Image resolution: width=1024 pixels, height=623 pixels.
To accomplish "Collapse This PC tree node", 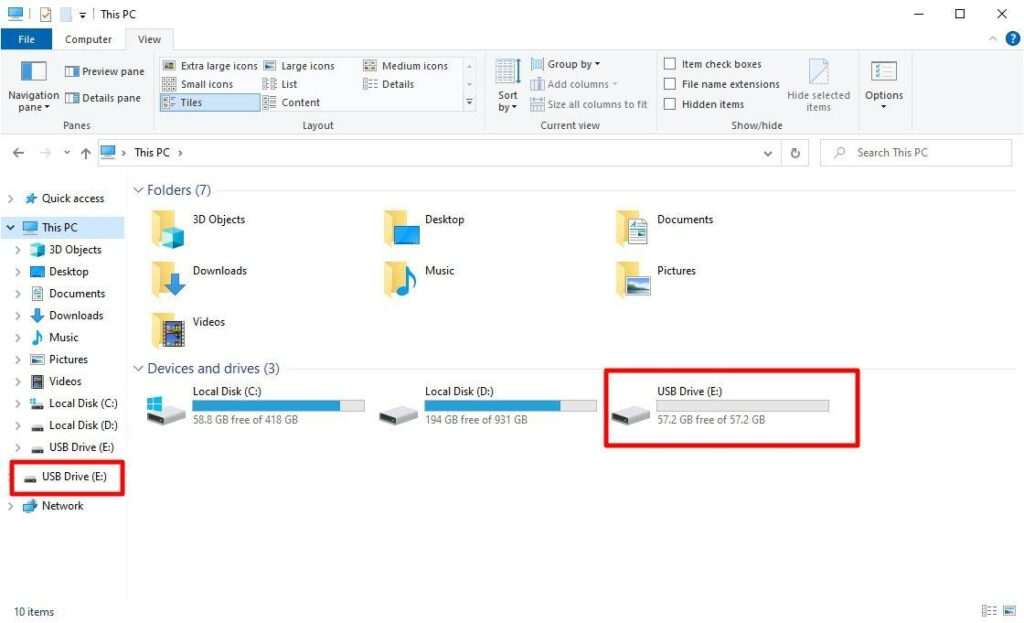I will click(10, 227).
